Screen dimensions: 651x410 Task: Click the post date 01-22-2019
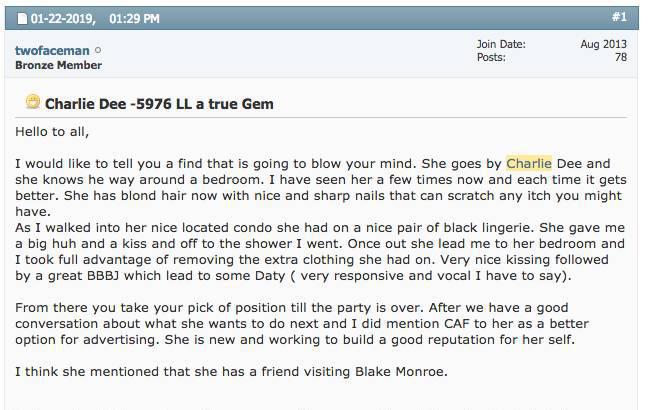tap(63, 19)
